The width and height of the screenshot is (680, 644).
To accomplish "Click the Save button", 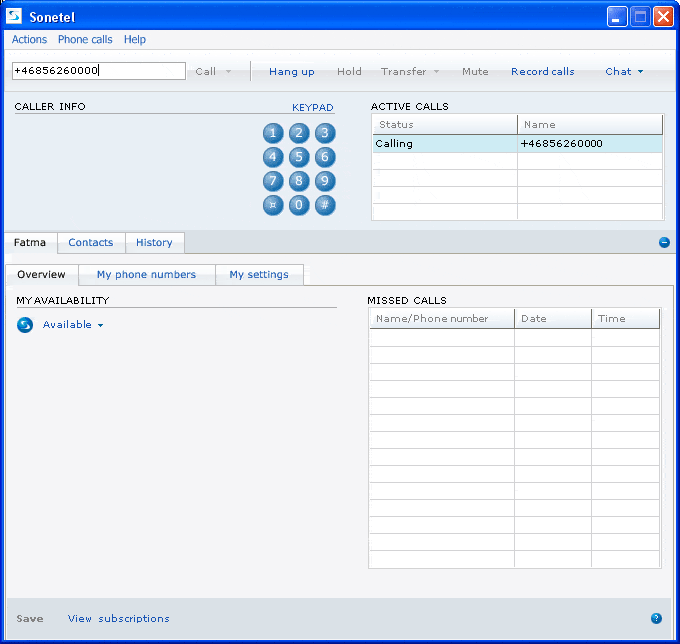I will [30, 619].
